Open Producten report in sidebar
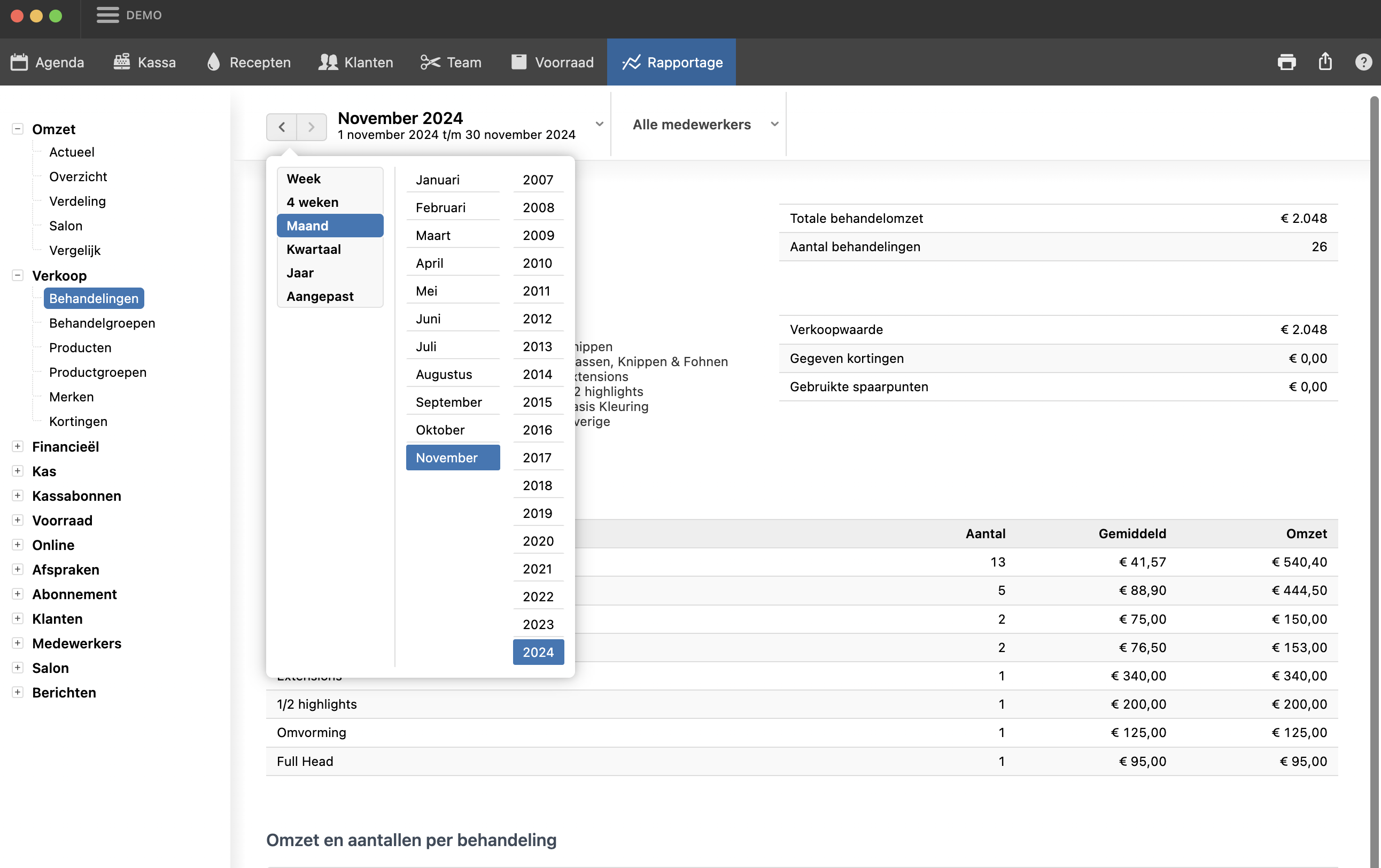This screenshot has height=868, width=1381. tap(80, 347)
